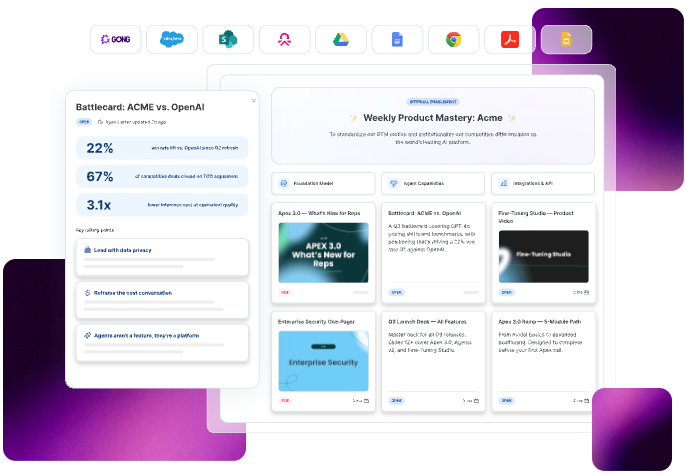
Task: Click the blue tag on Apex 3.0 Ramp card
Action: point(507,400)
